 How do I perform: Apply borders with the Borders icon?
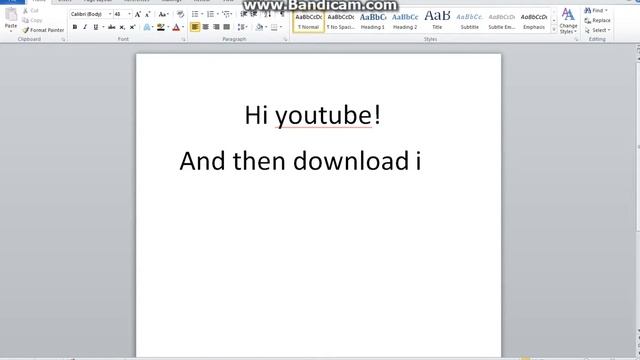coord(274,27)
